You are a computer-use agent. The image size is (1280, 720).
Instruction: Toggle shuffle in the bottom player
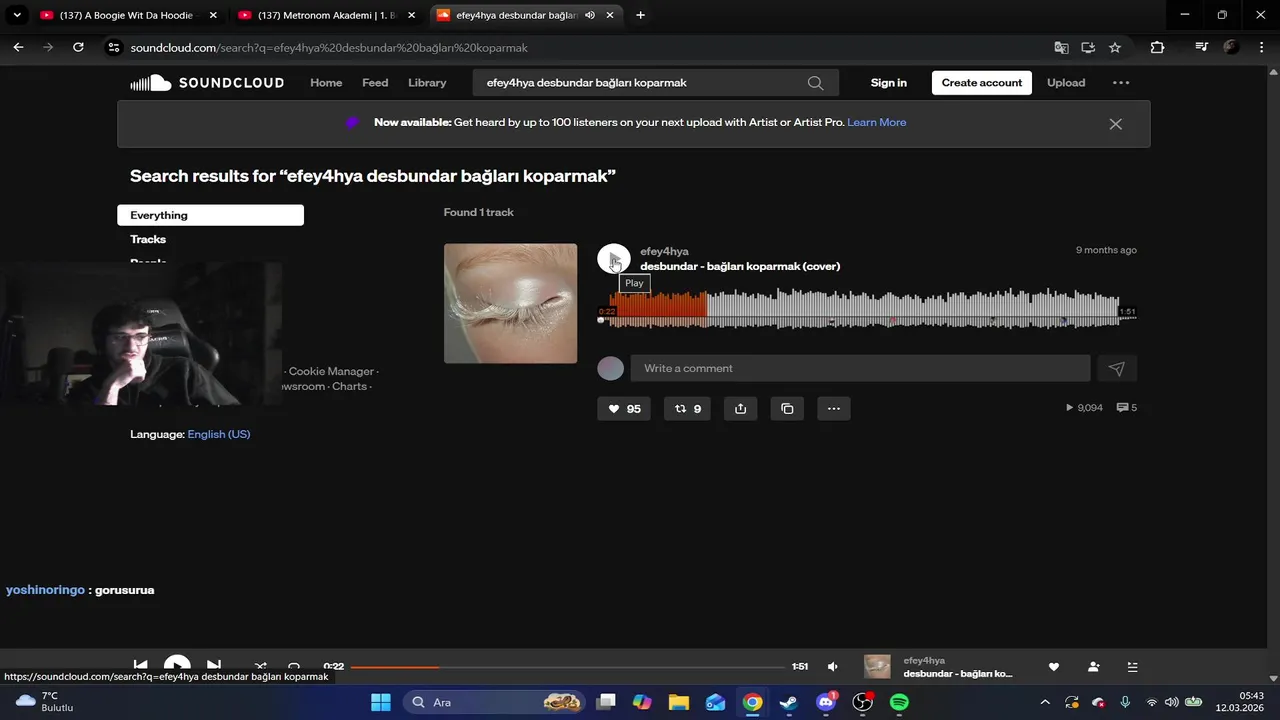point(261,666)
